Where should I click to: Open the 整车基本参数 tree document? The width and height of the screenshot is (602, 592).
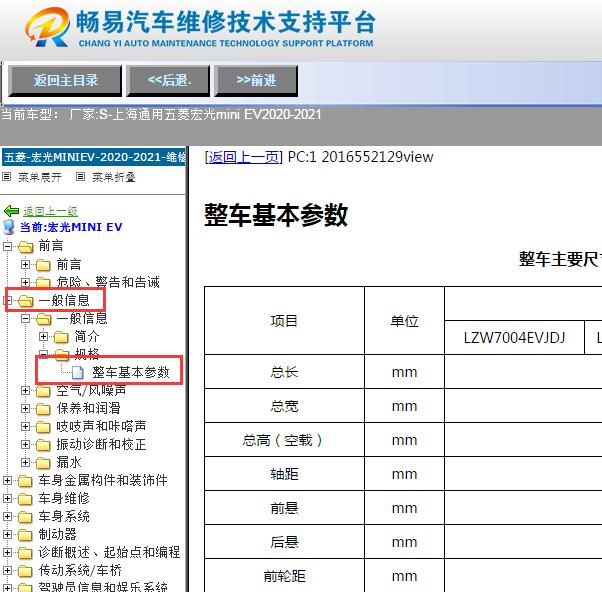pyautogui.click(x=131, y=372)
